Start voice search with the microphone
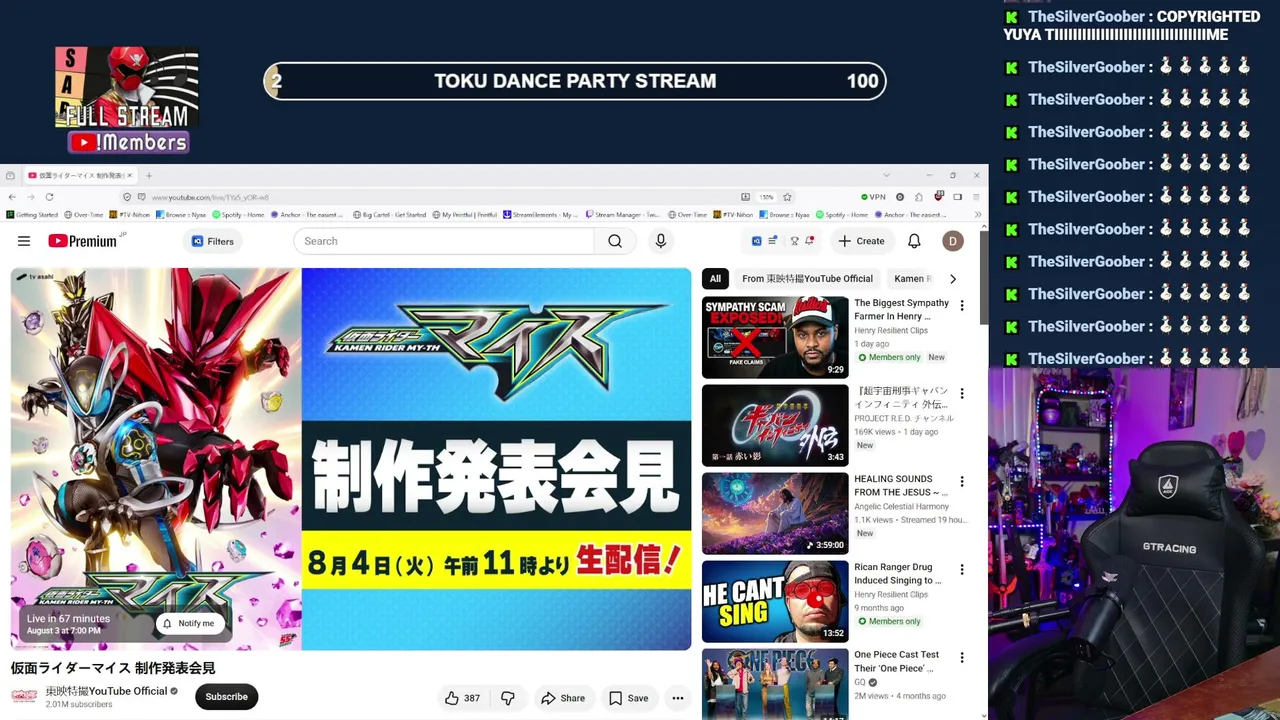The height and width of the screenshot is (720, 1280). click(660, 241)
